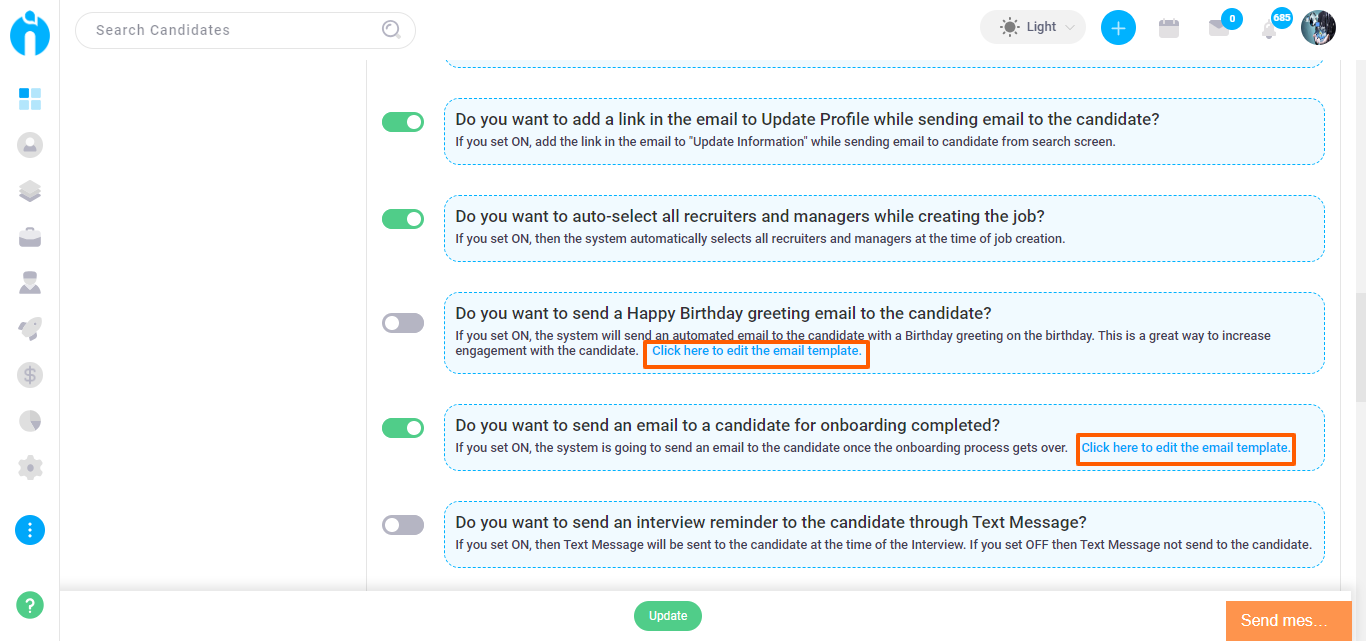This screenshot has width=1366, height=641.
Task: Disable the onboarding completed email toggle
Action: (403, 428)
